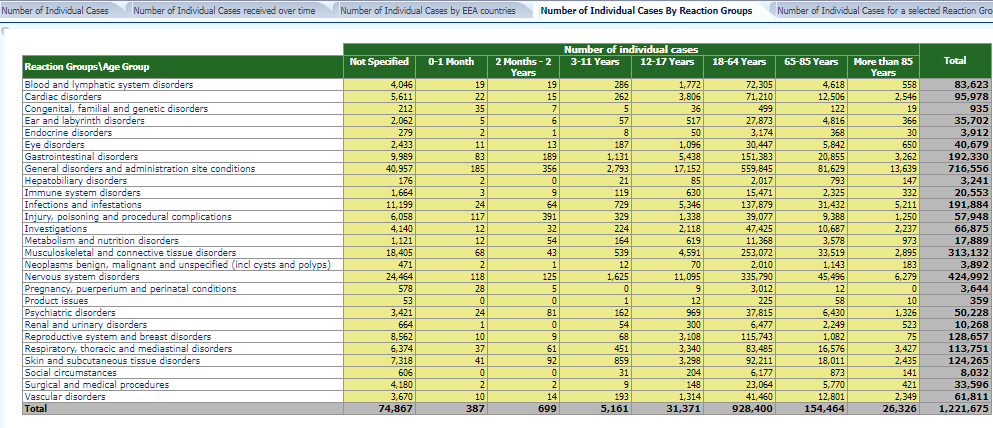Select the Vascular disorders row label
The image size is (993, 428).
(63, 397)
